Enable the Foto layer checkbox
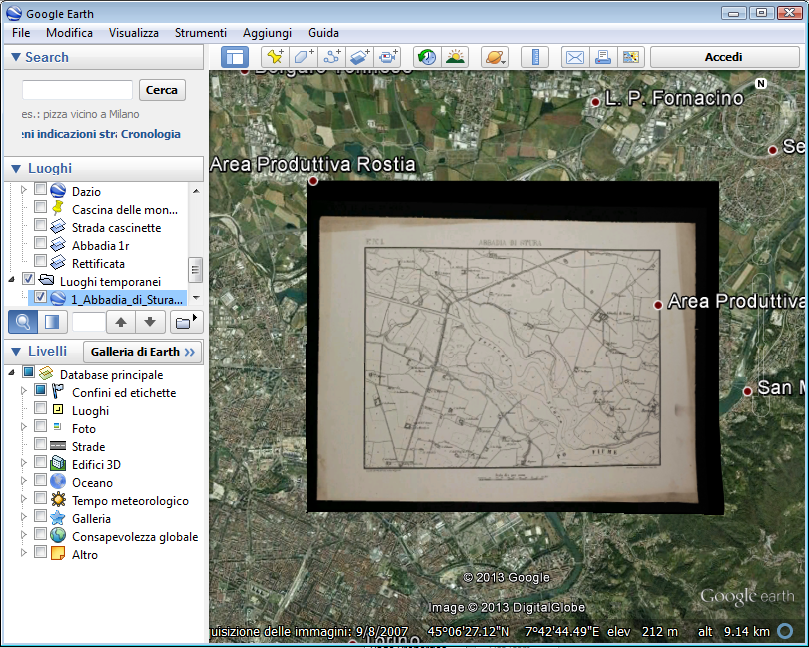The height and width of the screenshot is (648, 809). 40,427
